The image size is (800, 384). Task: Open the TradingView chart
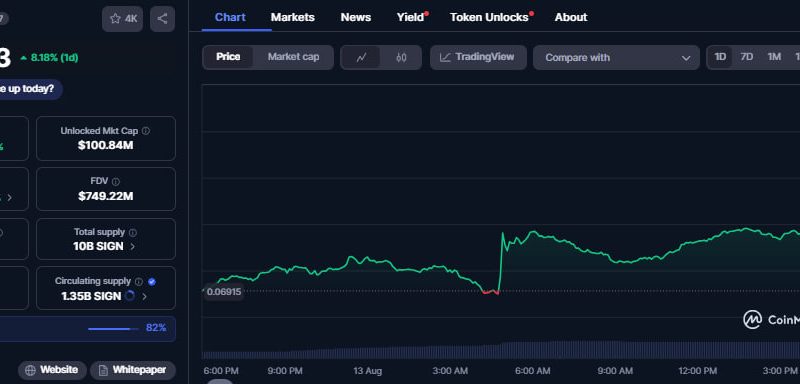478,57
